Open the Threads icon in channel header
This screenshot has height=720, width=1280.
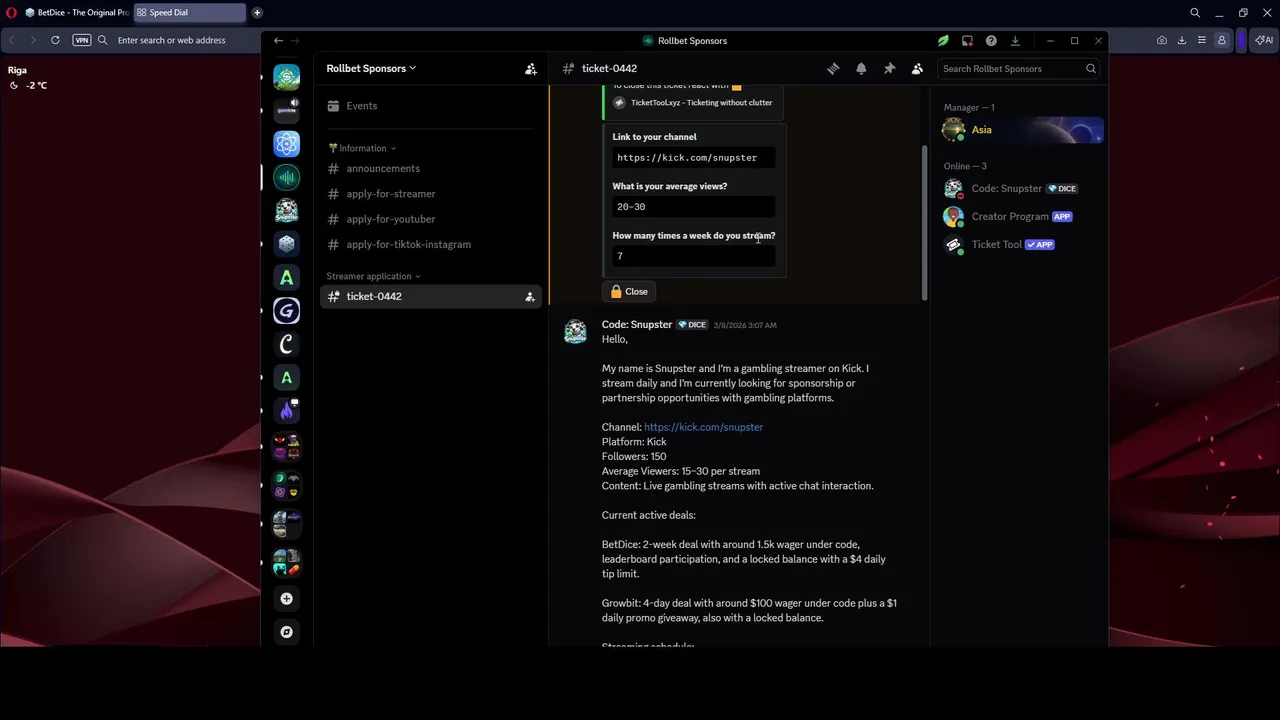point(833,68)
